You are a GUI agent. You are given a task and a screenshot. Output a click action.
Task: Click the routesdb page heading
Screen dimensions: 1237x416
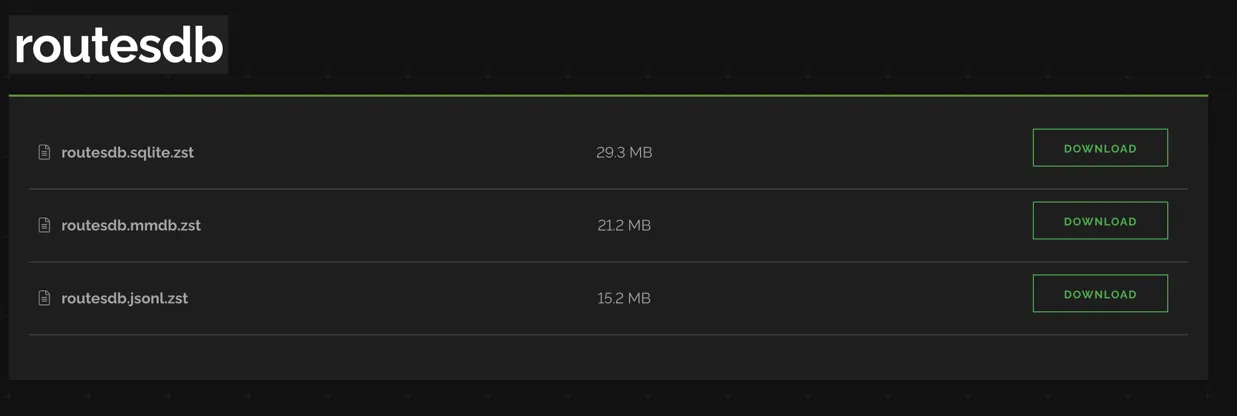[x=118, y=45]
